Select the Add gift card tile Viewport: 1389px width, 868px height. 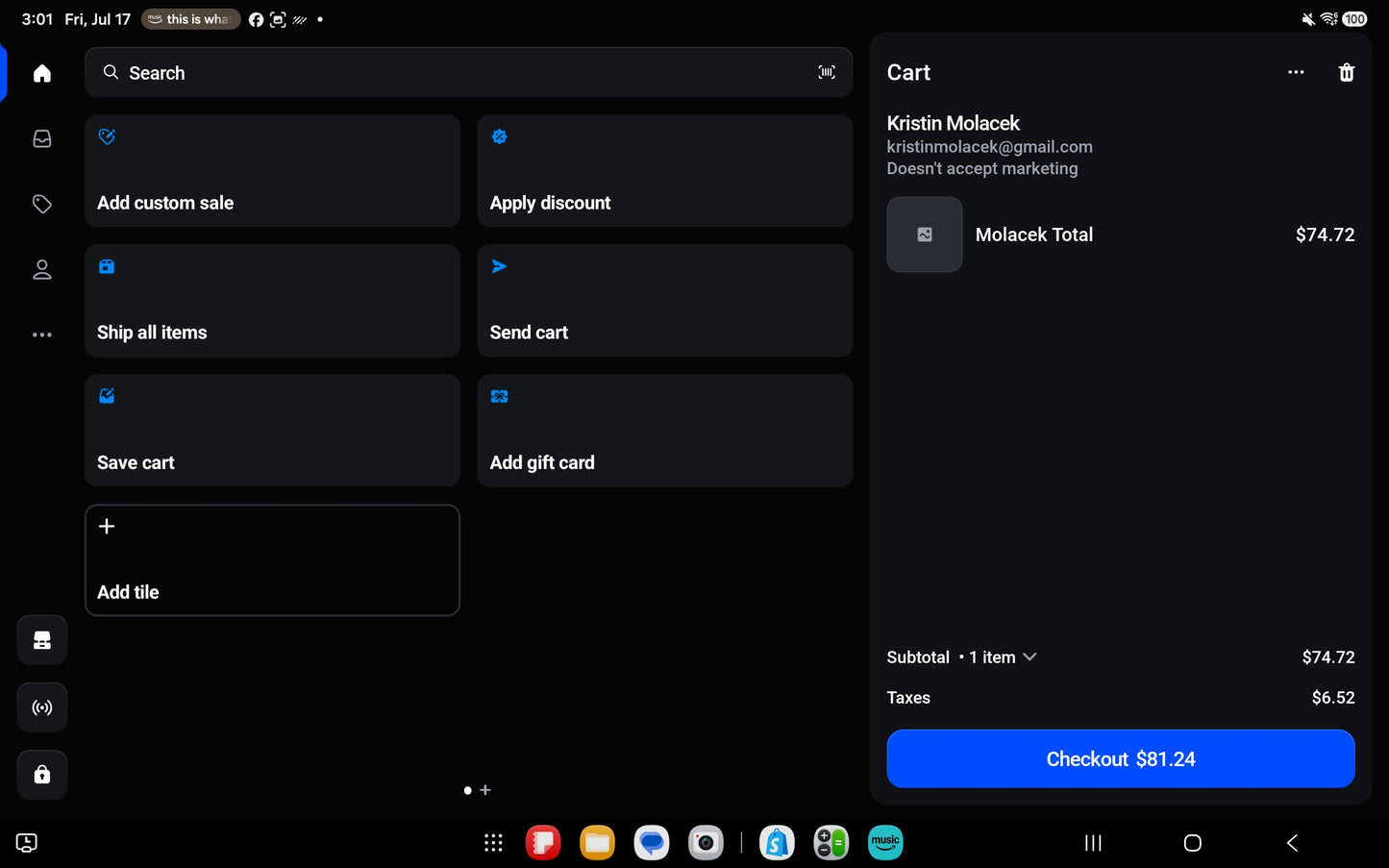[665, 431]
